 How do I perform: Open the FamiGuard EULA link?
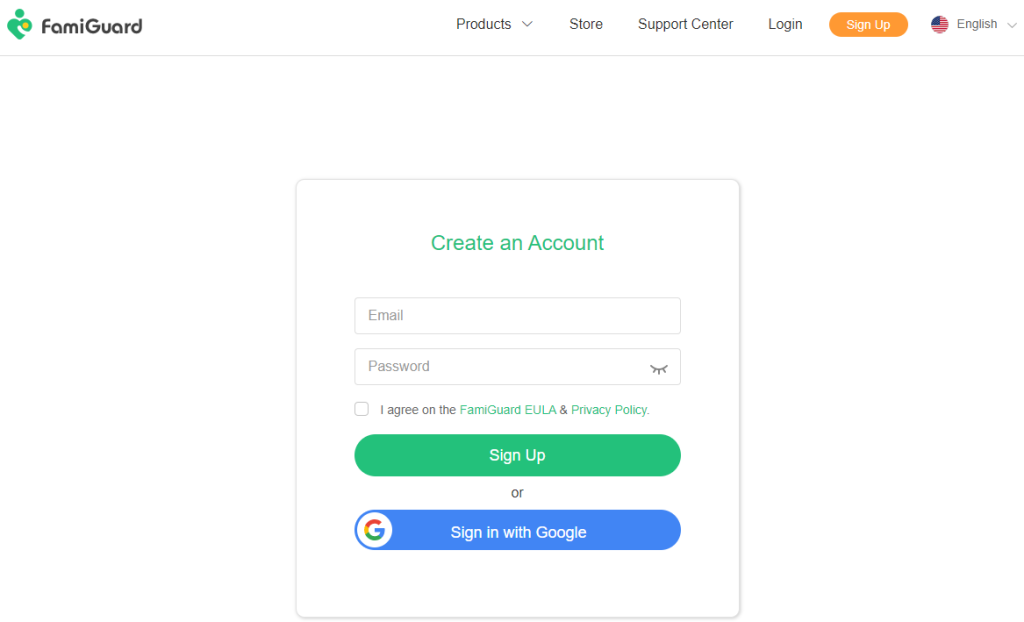pyautogui.click(x=508, y=410)
